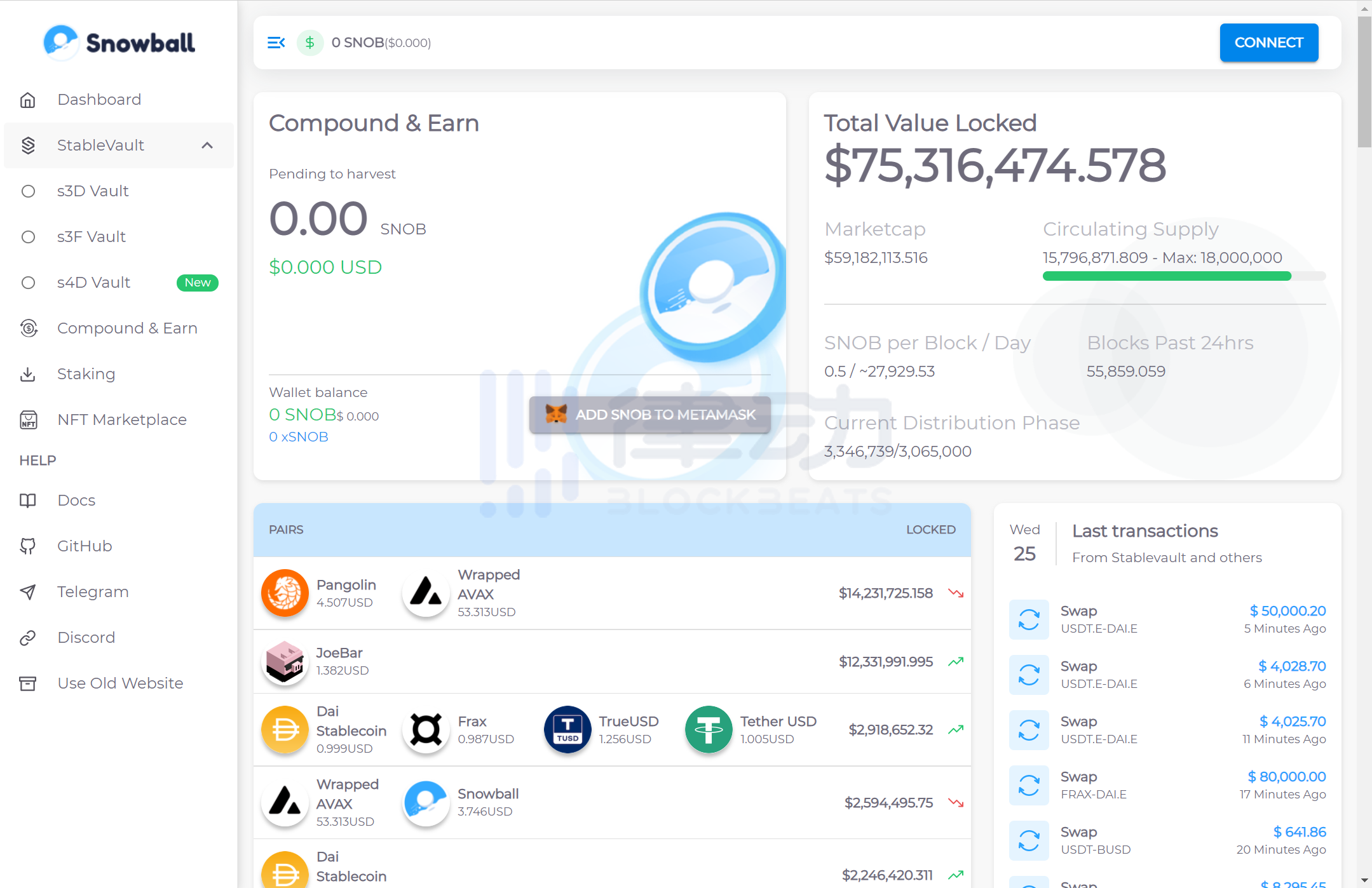Click the New badge on s4D Vault
Screen dimensions: 1372x888
pos(198,283)
